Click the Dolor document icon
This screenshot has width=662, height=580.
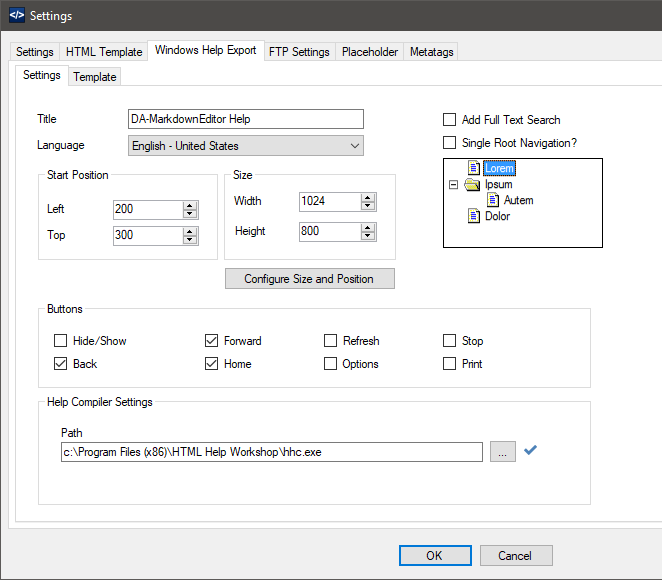coord(474,216)
